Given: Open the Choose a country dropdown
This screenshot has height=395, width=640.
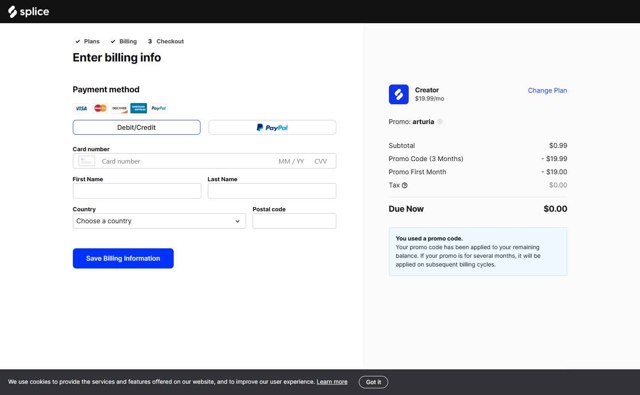Looking at the screenshot, I should pyautogui.click(x=159, y=221).
